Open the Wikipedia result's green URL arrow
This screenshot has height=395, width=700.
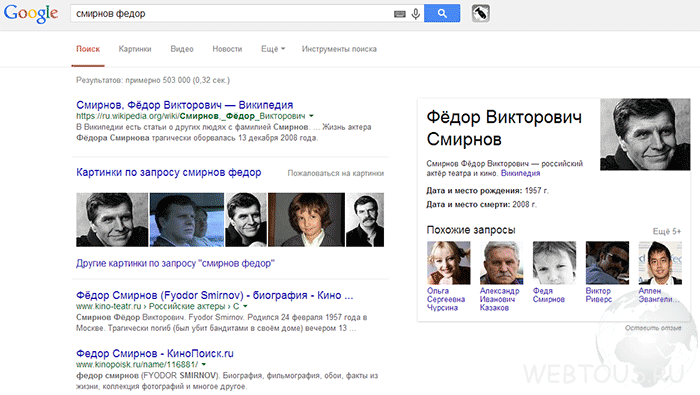tap(311, 116)
